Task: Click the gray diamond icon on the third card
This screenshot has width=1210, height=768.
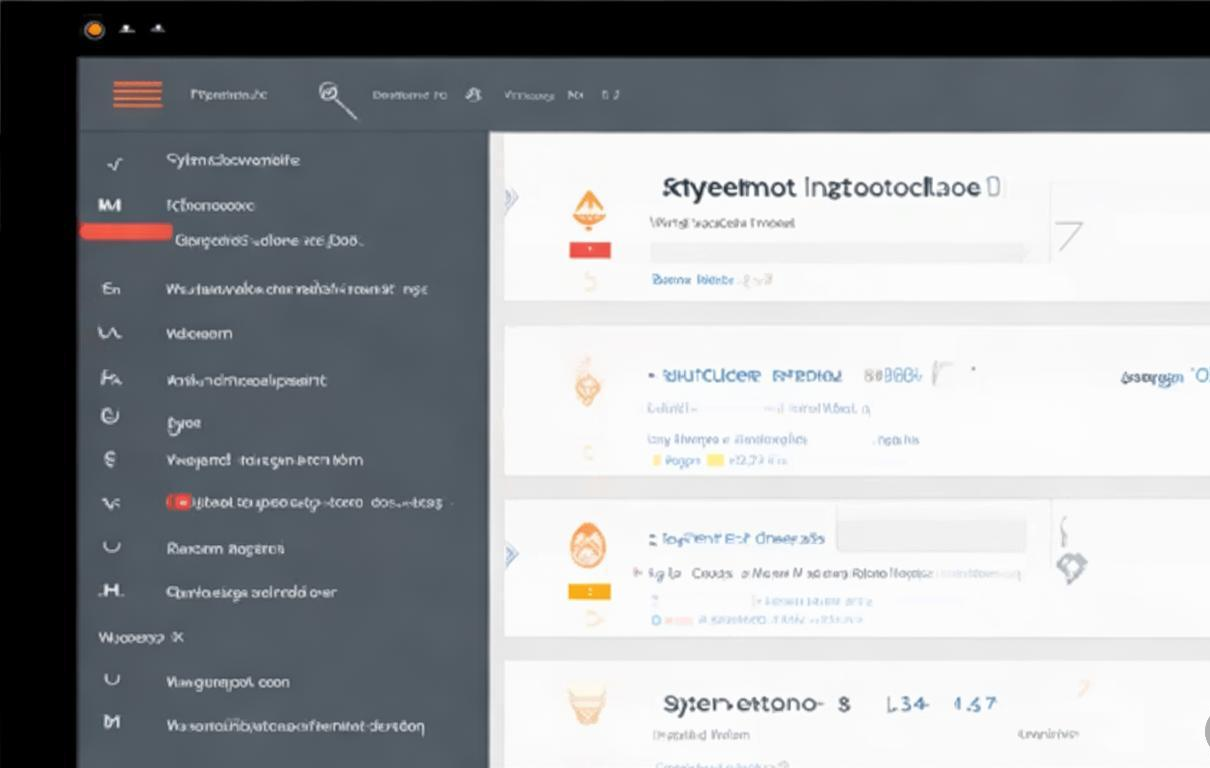Action: pos(1071,568)
